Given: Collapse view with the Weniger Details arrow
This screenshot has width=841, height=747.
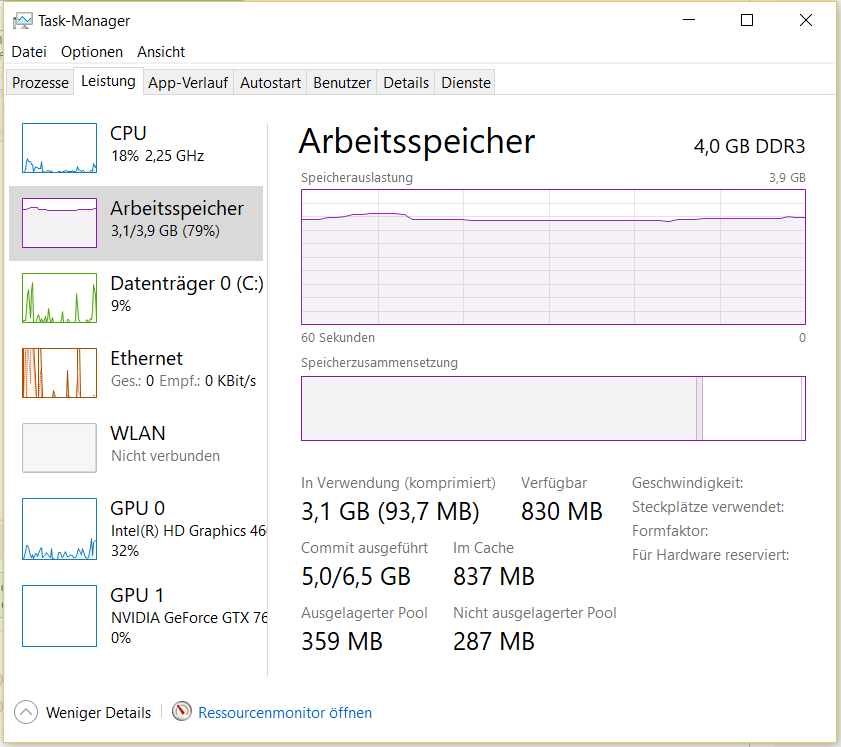Looking at the screenshot, I should [27, 713].
